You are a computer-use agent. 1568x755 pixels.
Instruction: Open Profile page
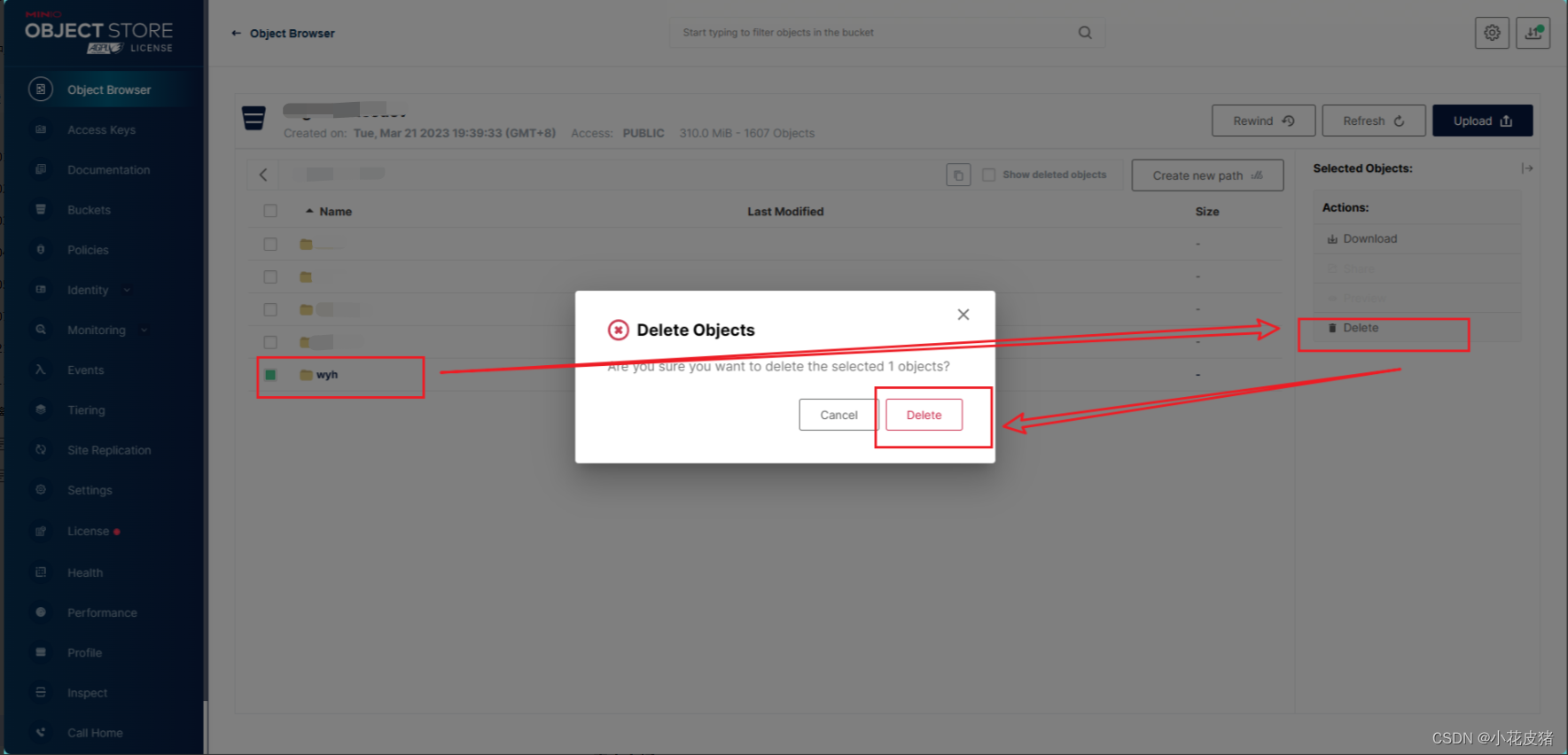pos(84,652)
